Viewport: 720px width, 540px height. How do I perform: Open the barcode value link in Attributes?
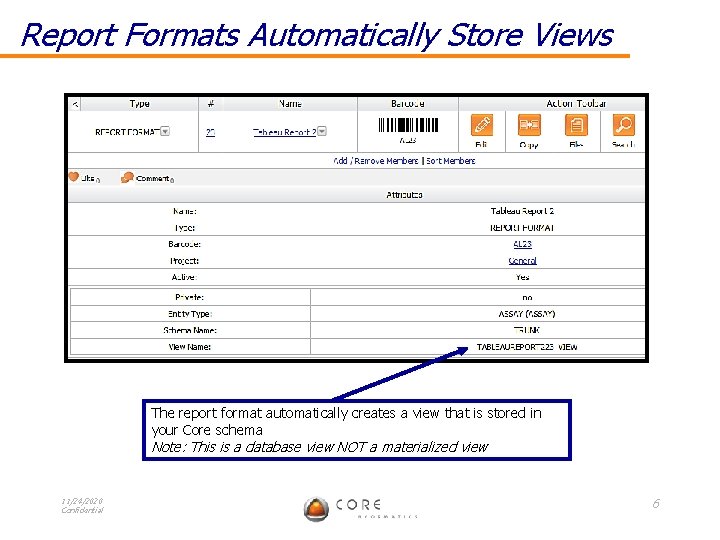[523, 244]
